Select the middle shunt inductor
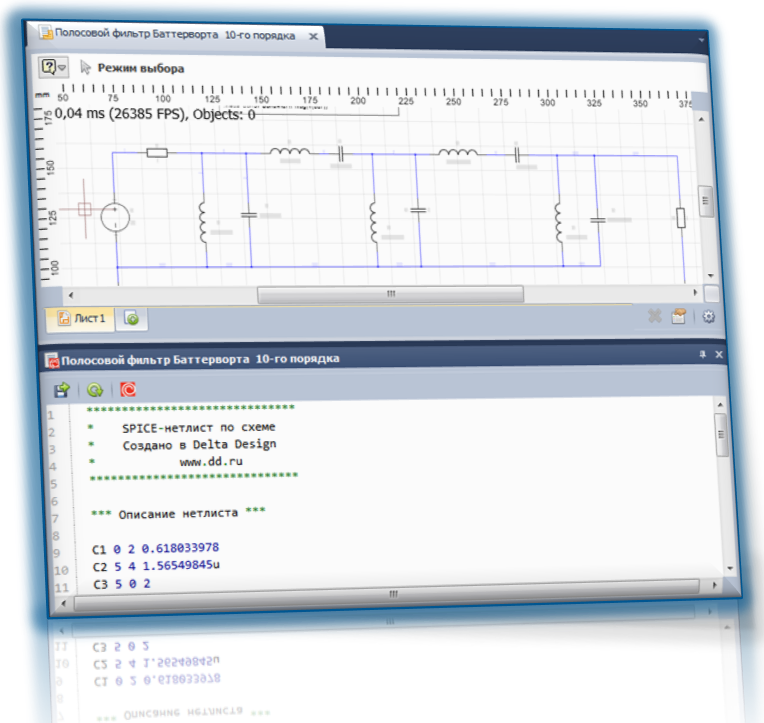The width and height of the screenshot is (764, 723). [373, 222]
